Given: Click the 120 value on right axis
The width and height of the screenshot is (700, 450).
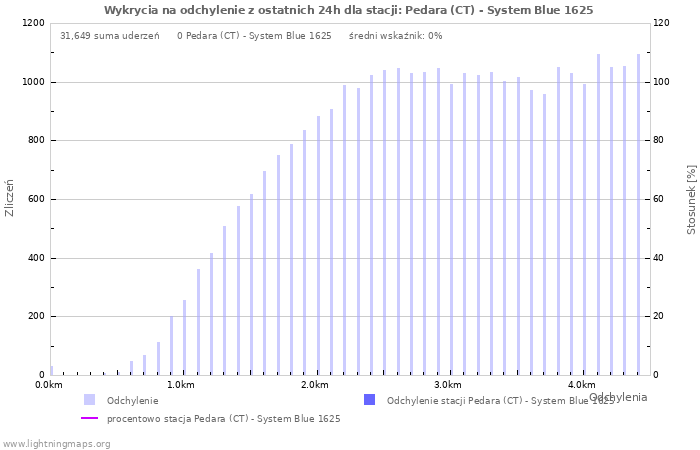Looking at the screenshot, I should click(662, 23).
